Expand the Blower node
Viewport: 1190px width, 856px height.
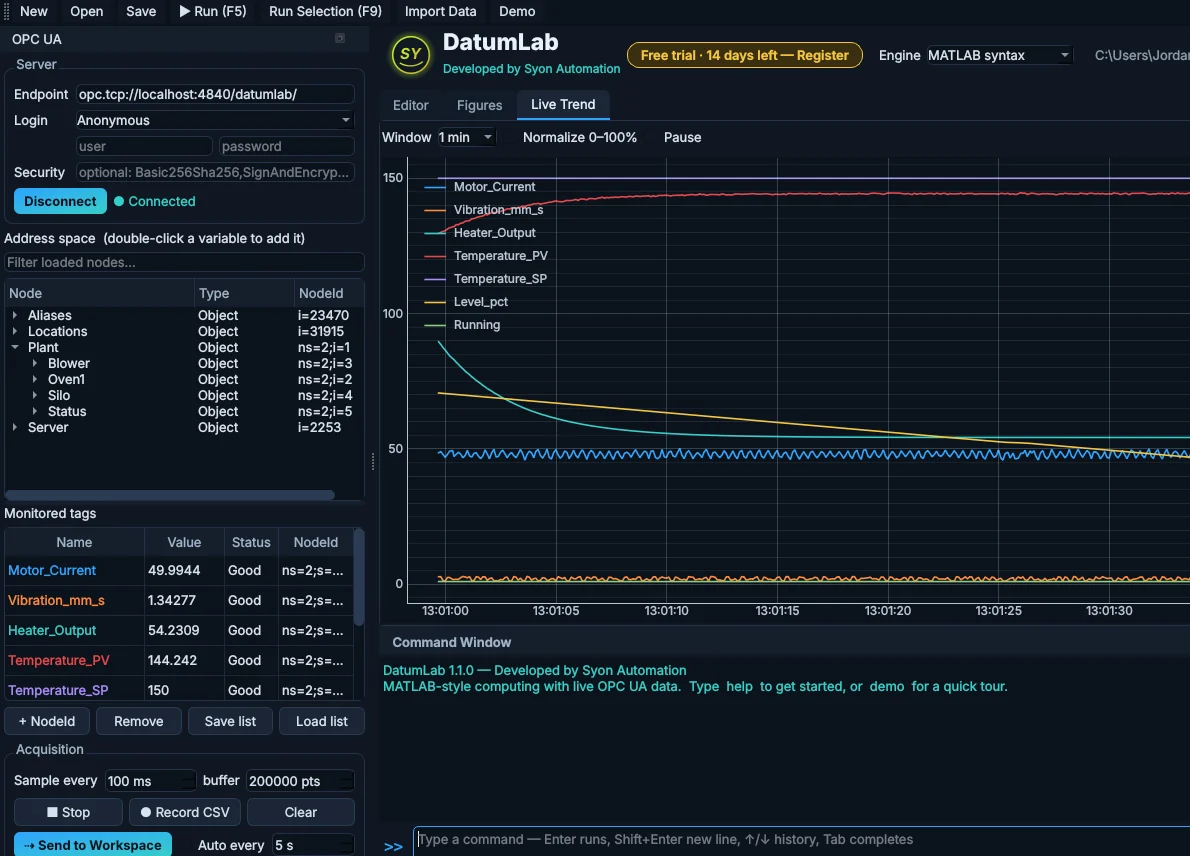click(35, 363)
